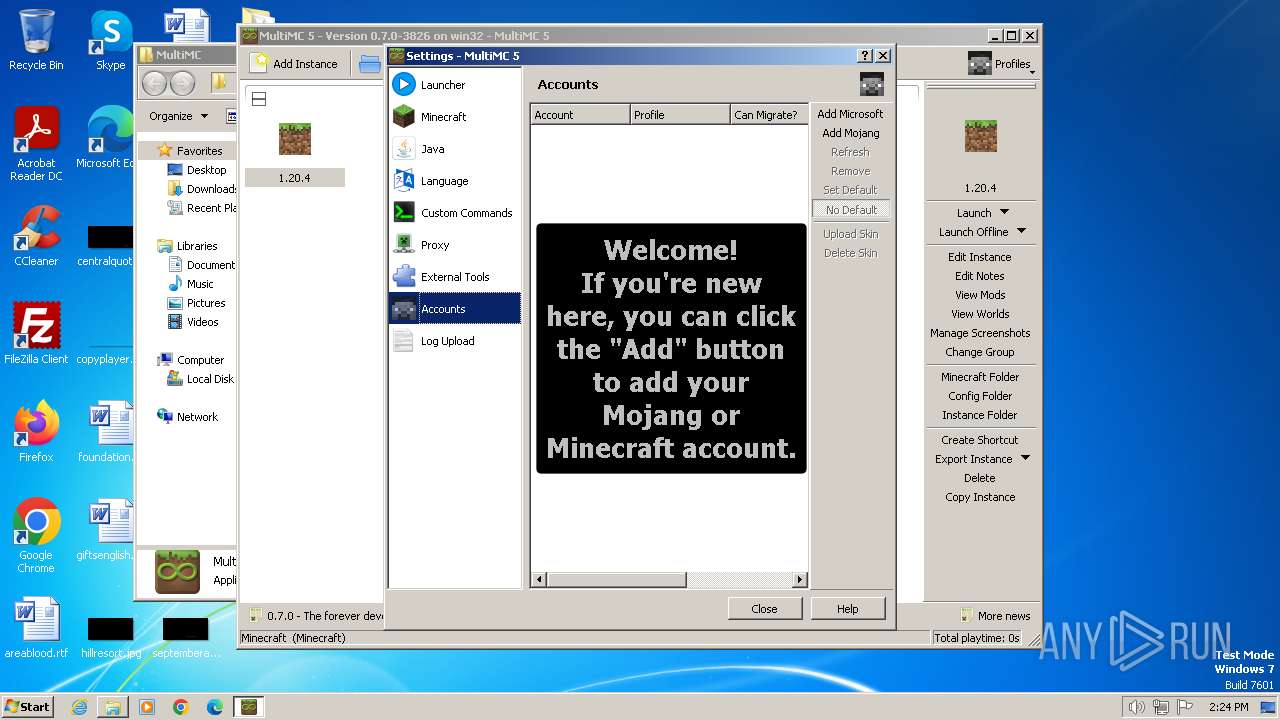Image resolution: width=1280 pixels, height=720 pixels.
Task: Click the Can Migrate? column header
Action: point(769,115)
